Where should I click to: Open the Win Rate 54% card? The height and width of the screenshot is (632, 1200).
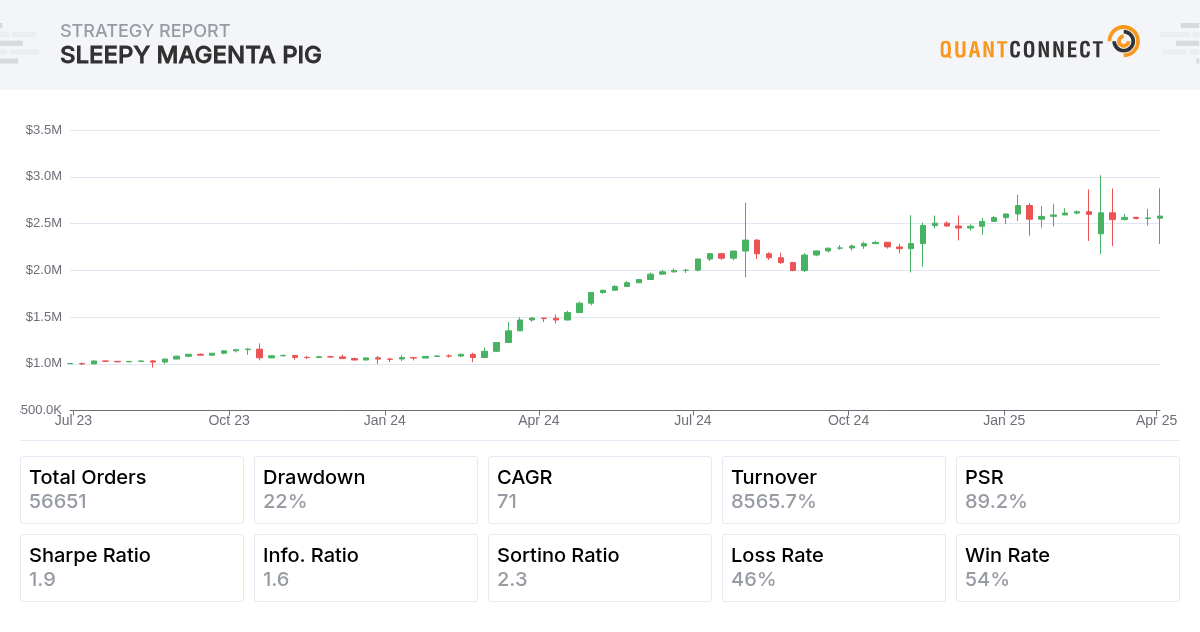(x=1068, y=568)
